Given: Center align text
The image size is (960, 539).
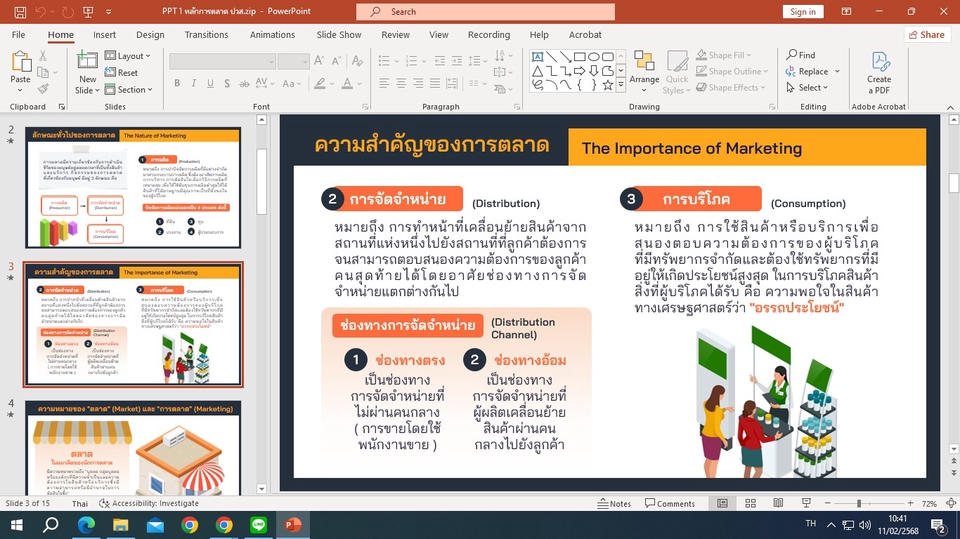Looking at the screenshot, I should [x=401, y=83].
